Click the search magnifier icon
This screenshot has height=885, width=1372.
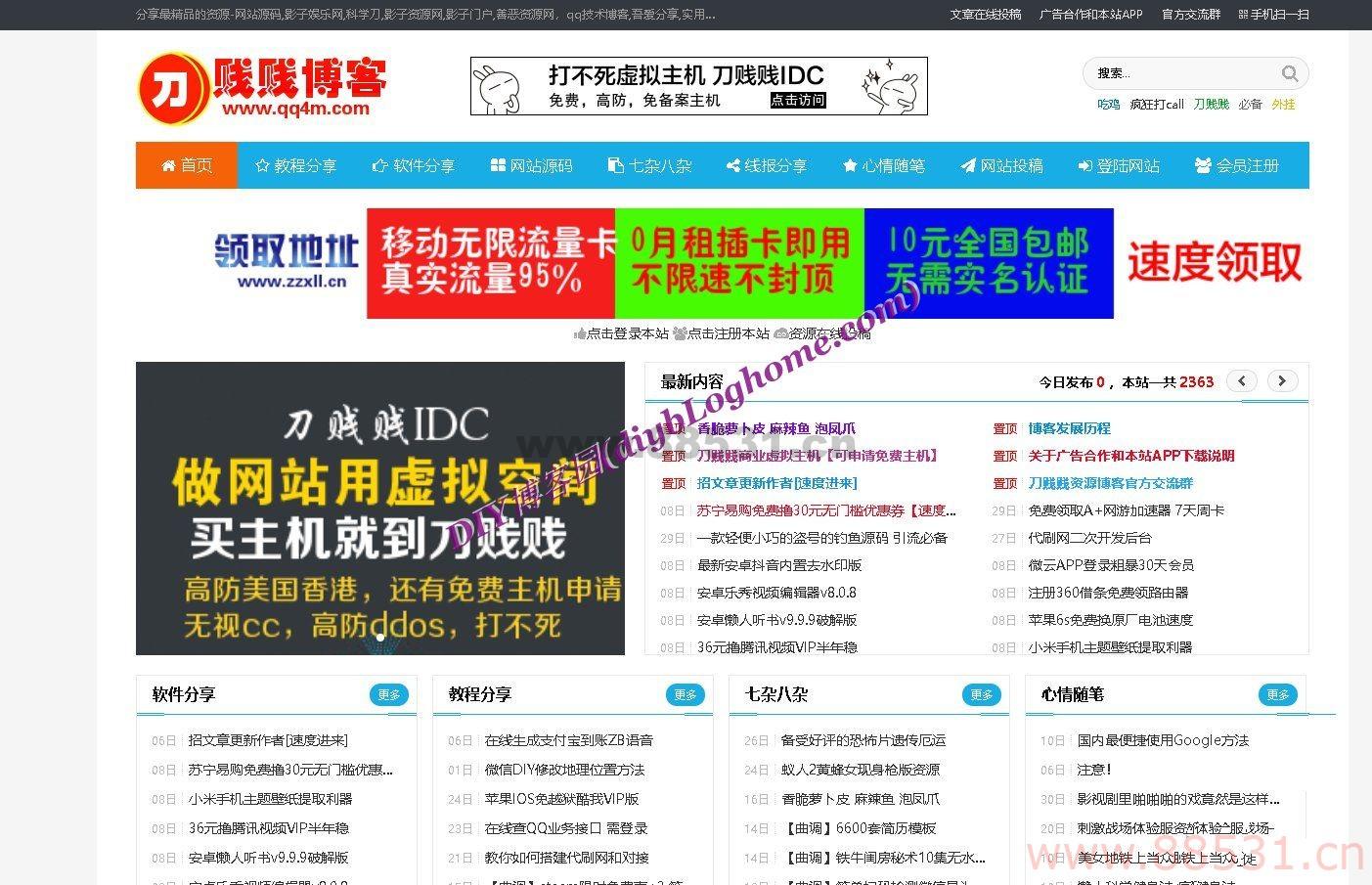pos(1290,73)
